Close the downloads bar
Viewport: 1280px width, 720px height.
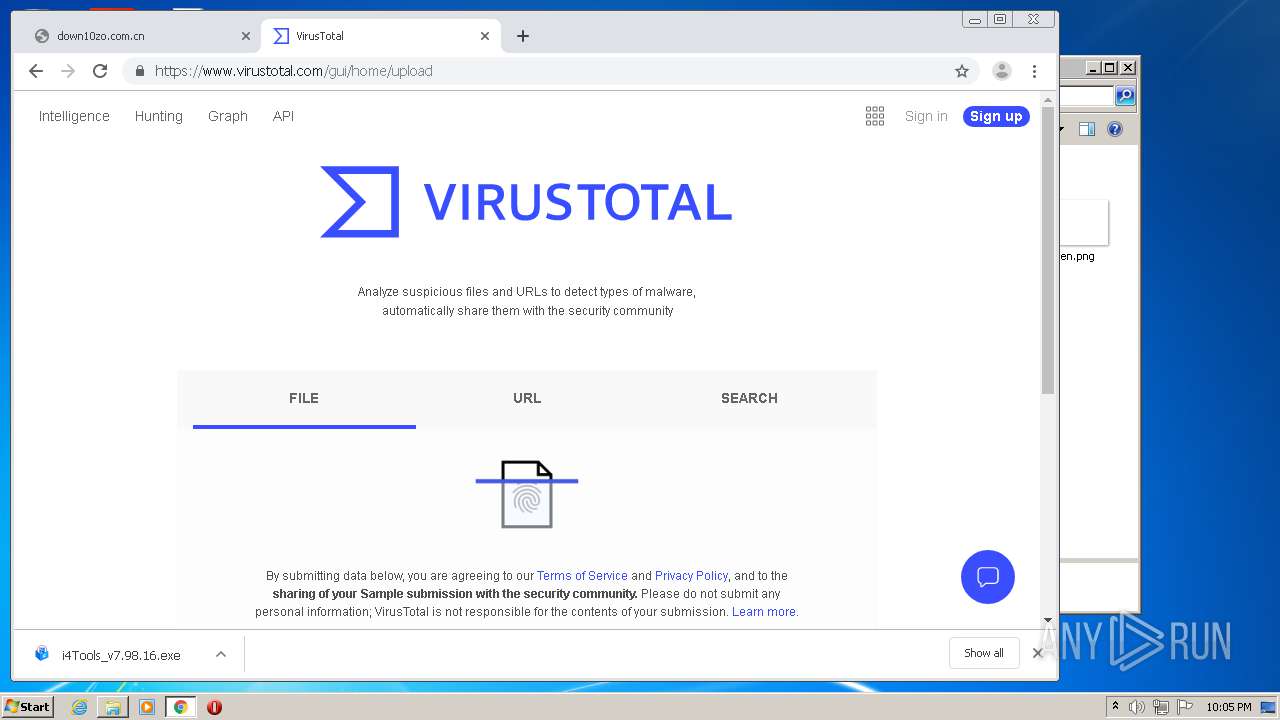click(1038, 653)
